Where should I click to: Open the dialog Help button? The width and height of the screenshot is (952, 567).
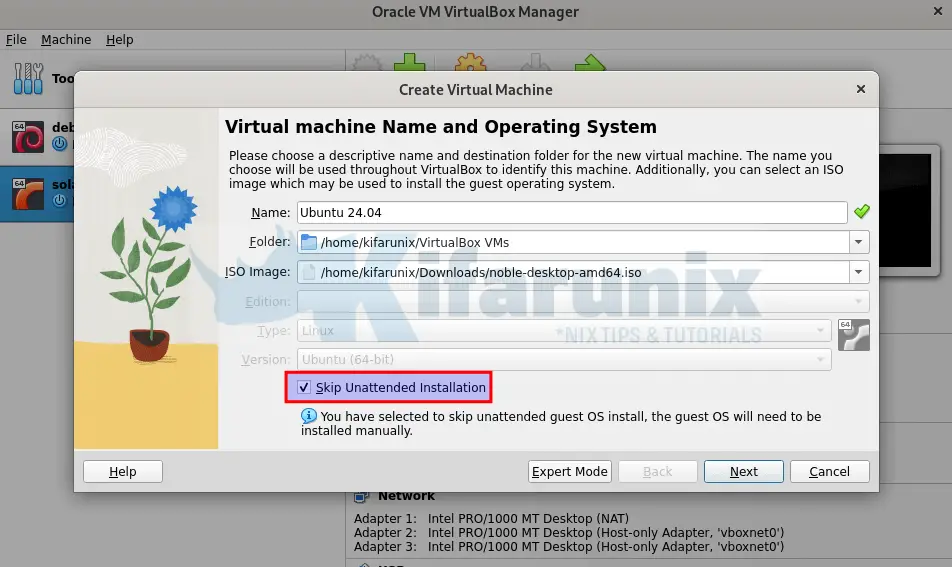[123, 472]
